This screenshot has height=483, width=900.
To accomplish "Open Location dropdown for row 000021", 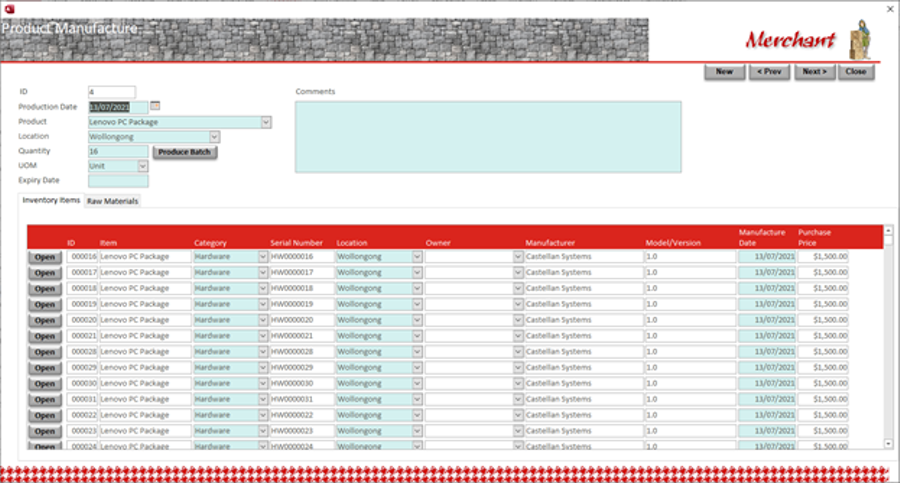I will [x=417, y=336].
